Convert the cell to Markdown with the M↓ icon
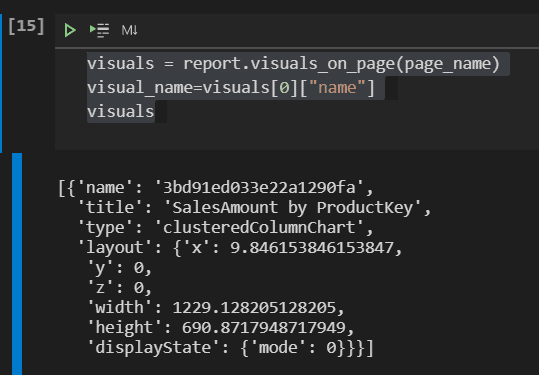 pos(130,30)
